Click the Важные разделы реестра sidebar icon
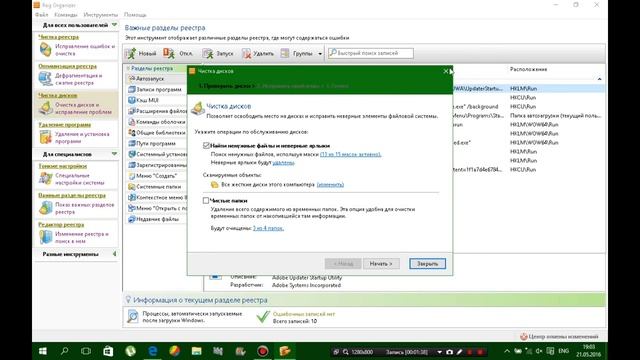The image size is (640, 360). pyautogui.click(x=45, y=208)
